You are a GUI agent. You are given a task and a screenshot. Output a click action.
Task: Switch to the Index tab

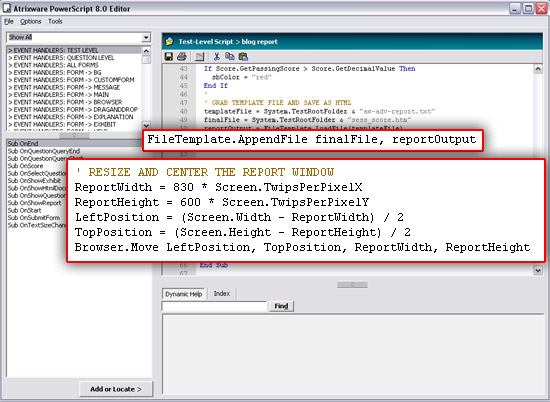pos(222,294)
